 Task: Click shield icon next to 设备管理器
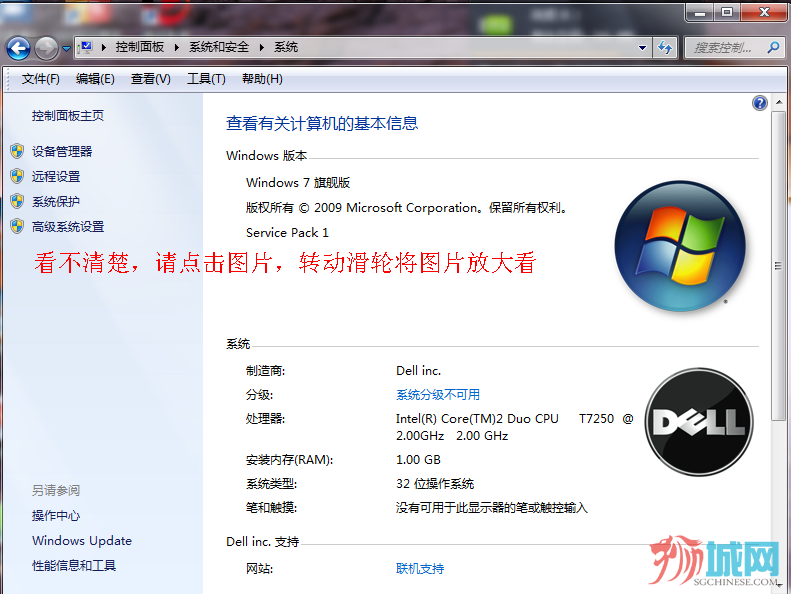[x=17, y=151]
